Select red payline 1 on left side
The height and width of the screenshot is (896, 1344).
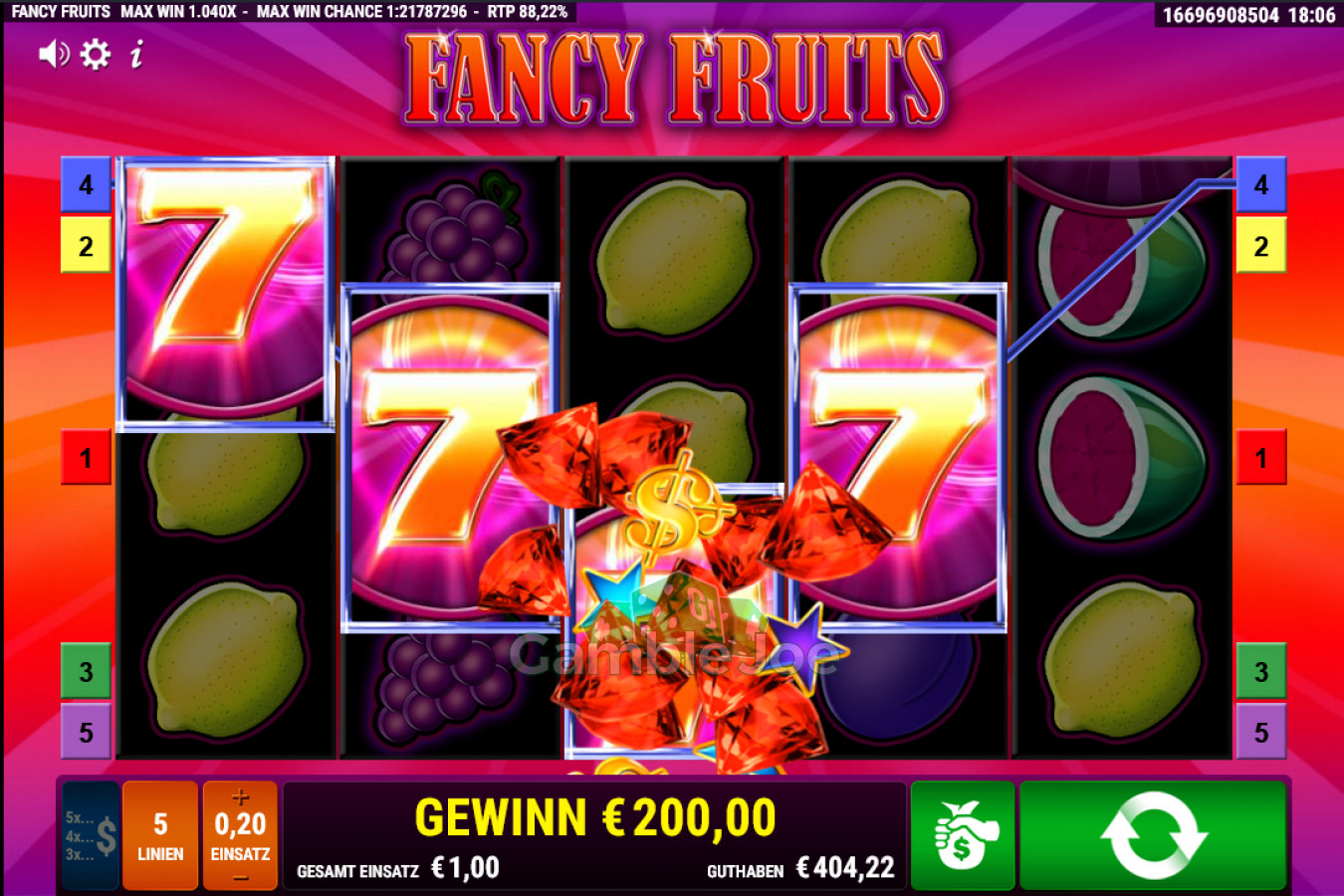pyautogui.click(x=86, y=457)
